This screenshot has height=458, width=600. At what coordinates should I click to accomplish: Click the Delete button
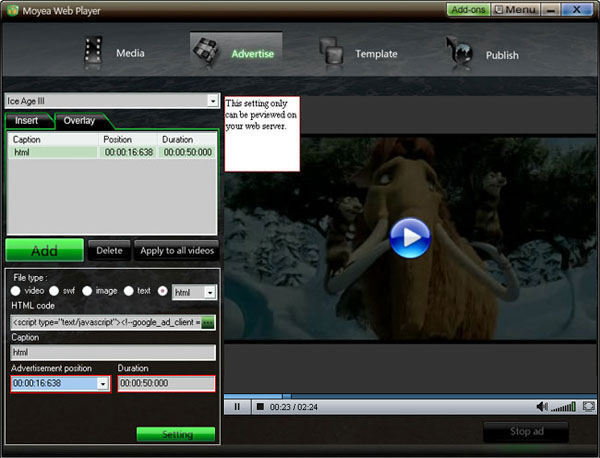[x=109, y=250]
